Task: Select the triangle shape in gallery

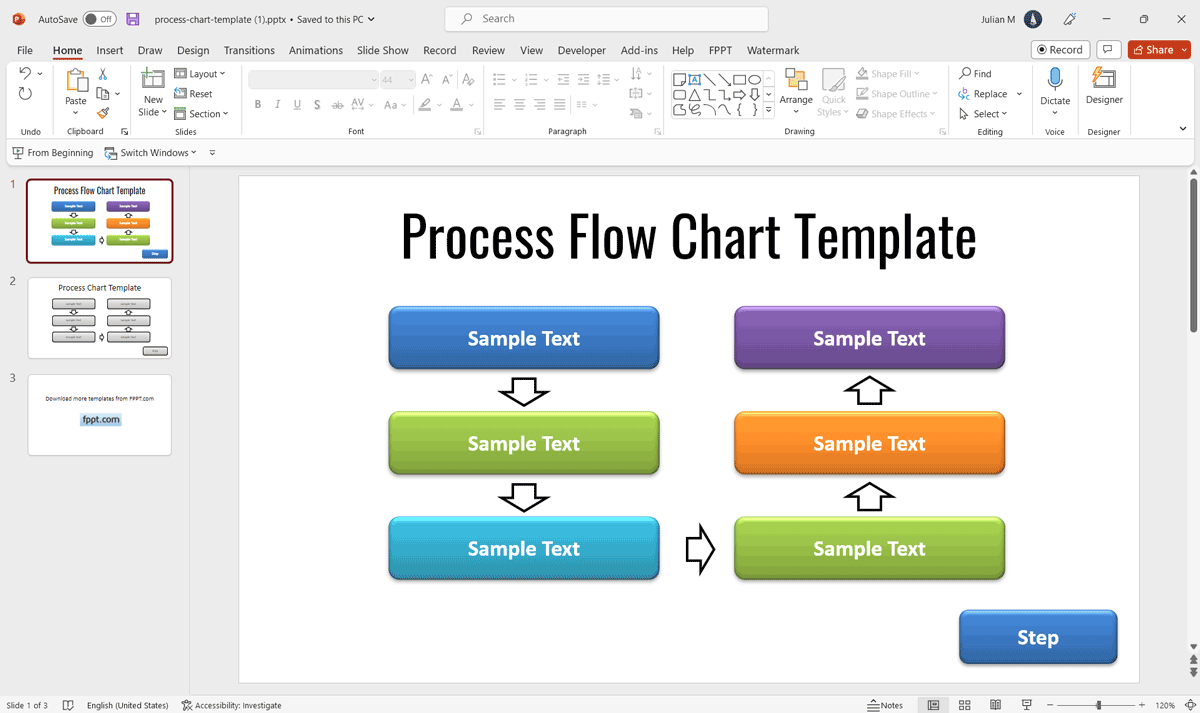Action: click(x=695, y=95)
